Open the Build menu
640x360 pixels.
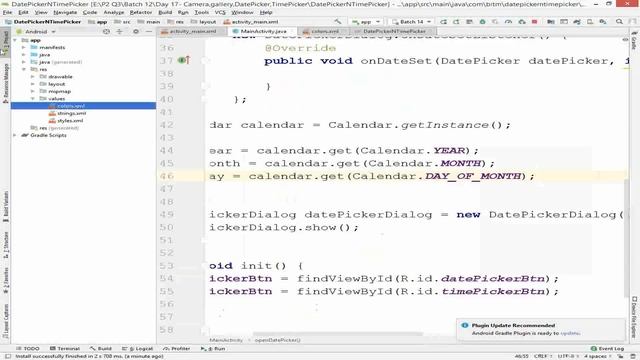click(x=165, y=12)
